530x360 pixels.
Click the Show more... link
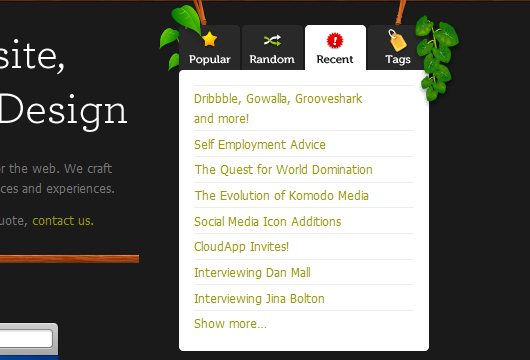pos(230,324)
